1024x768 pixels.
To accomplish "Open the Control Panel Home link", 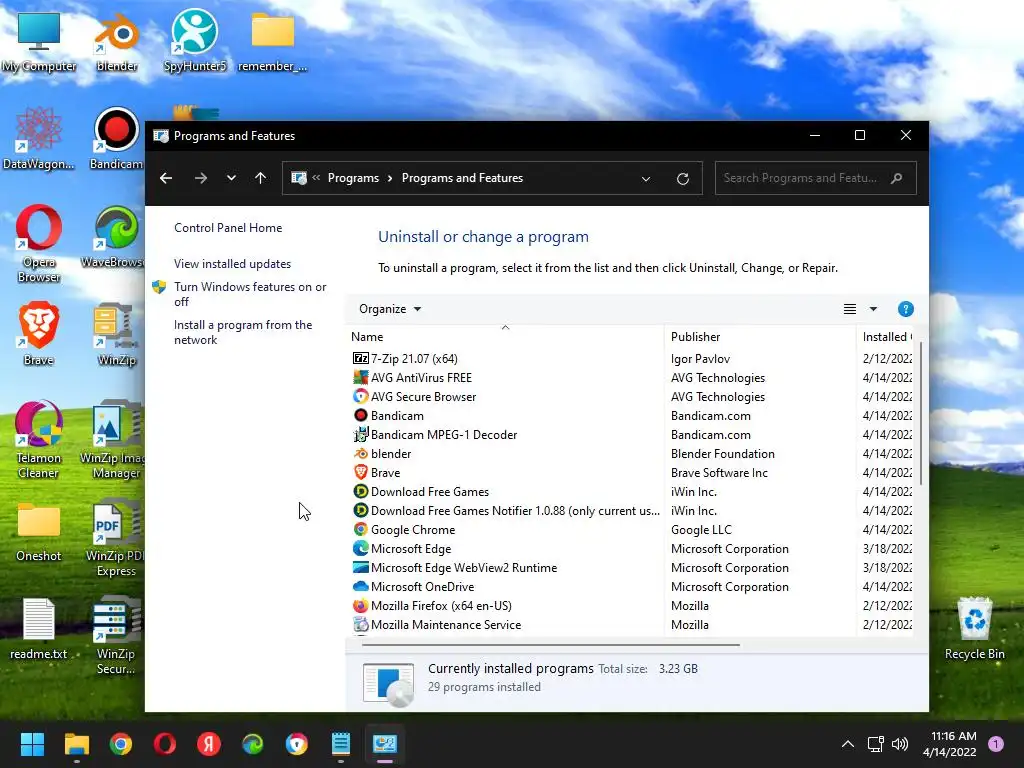I will [228, 228].
